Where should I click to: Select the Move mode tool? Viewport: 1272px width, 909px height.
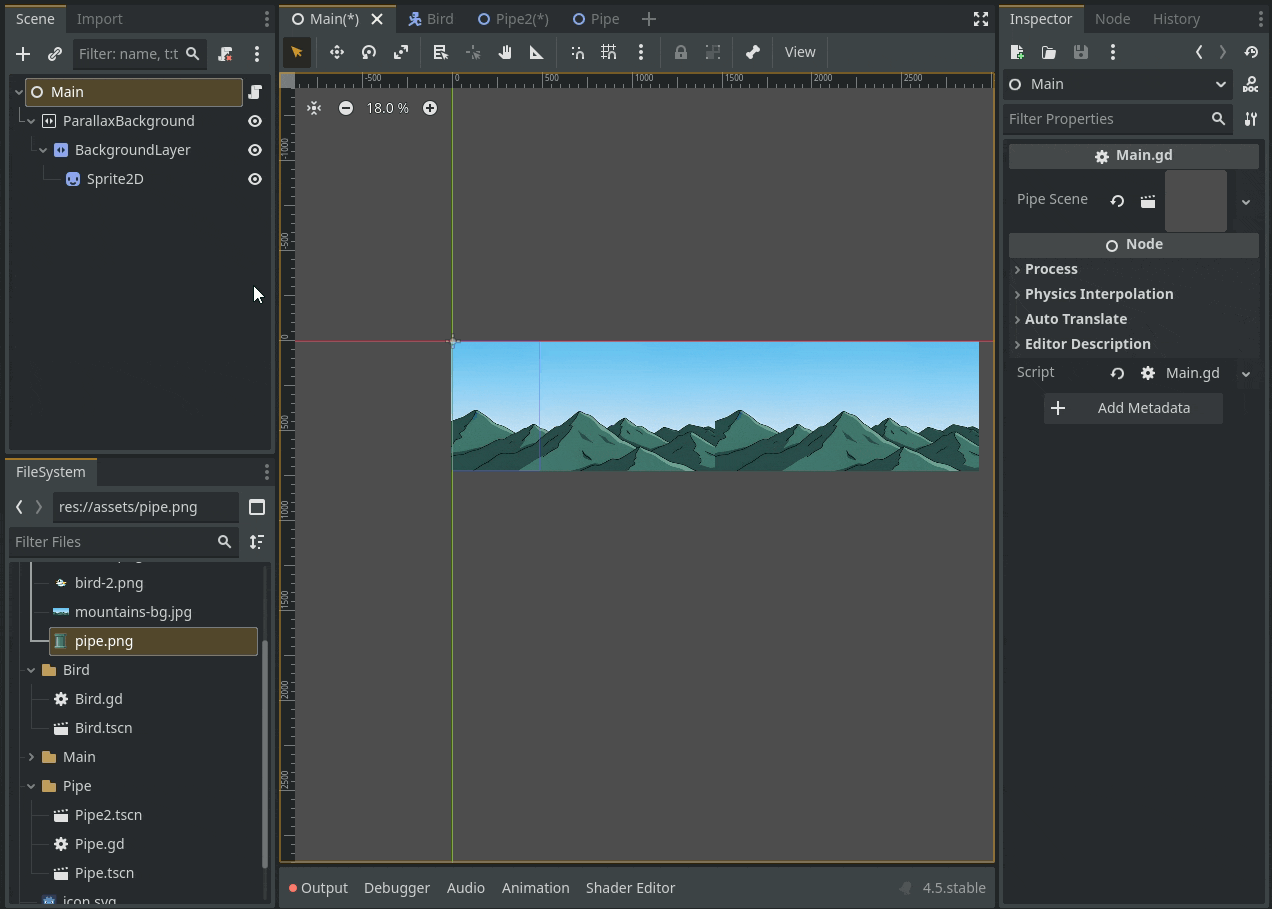pyautogui.click(x=337, y=52)
